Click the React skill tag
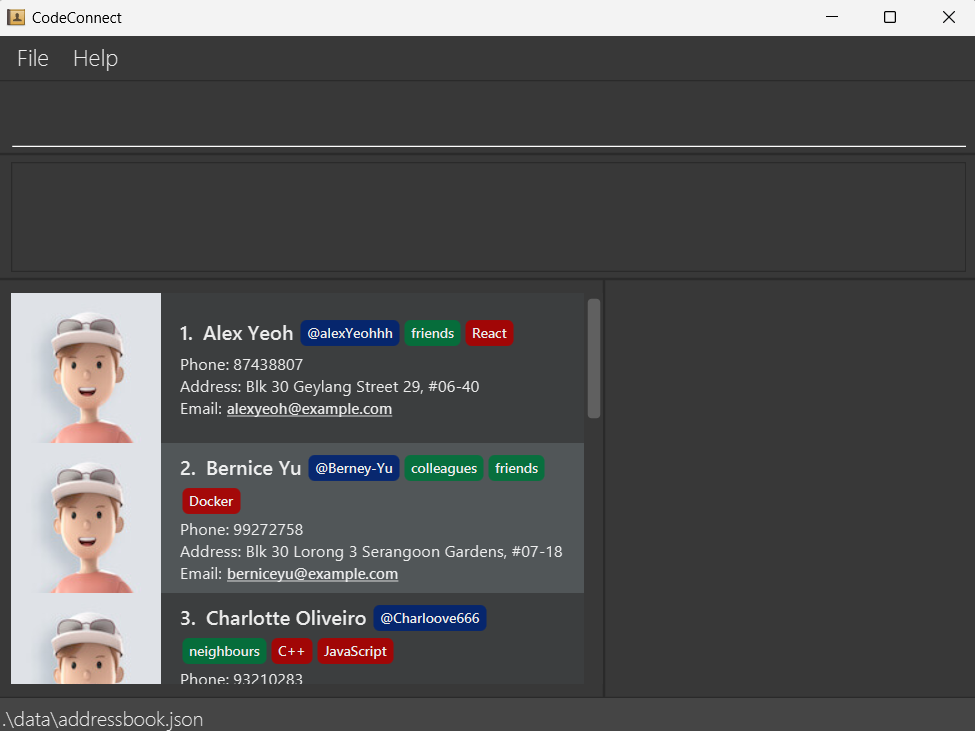Viewport: 975px width, 731px height. coord(489,333)
